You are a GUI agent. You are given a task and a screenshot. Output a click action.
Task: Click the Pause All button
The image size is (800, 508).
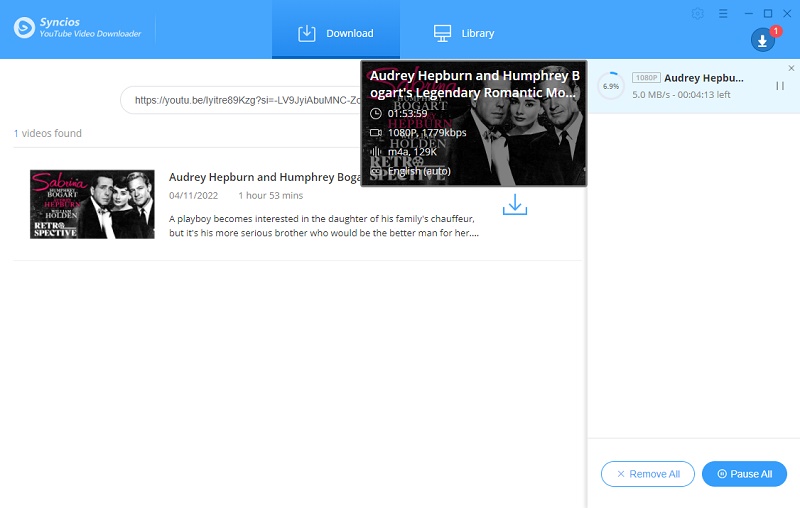(x=744, y=474)
